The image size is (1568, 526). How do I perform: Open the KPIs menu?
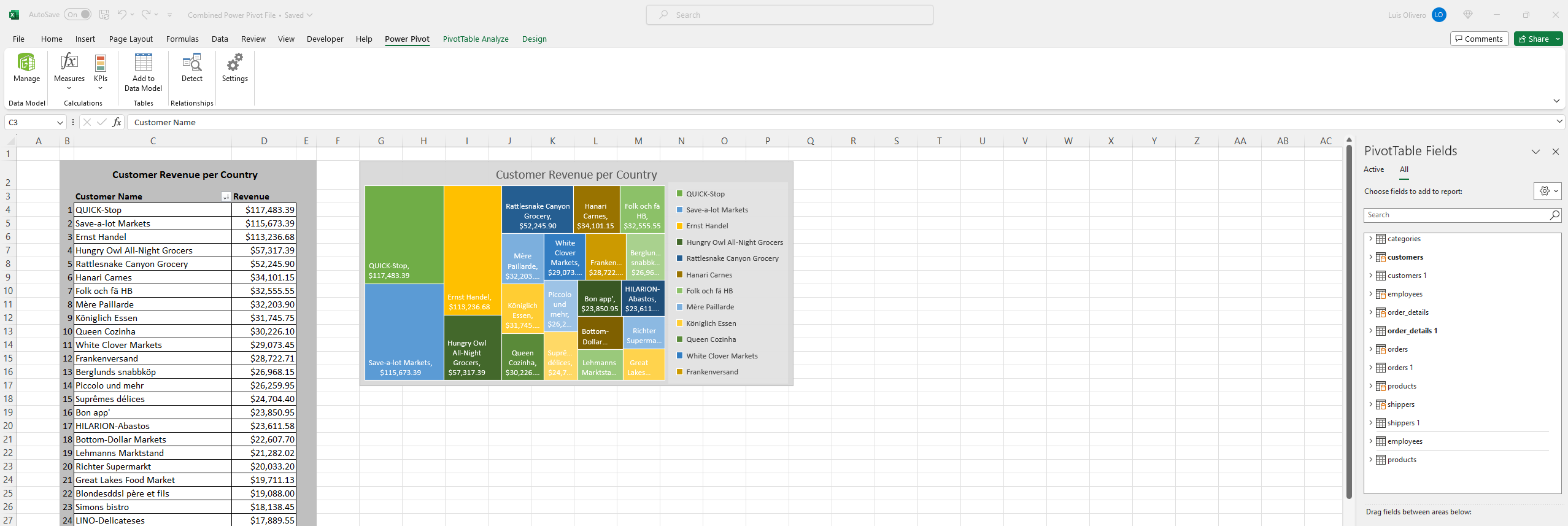click(101, 71)
